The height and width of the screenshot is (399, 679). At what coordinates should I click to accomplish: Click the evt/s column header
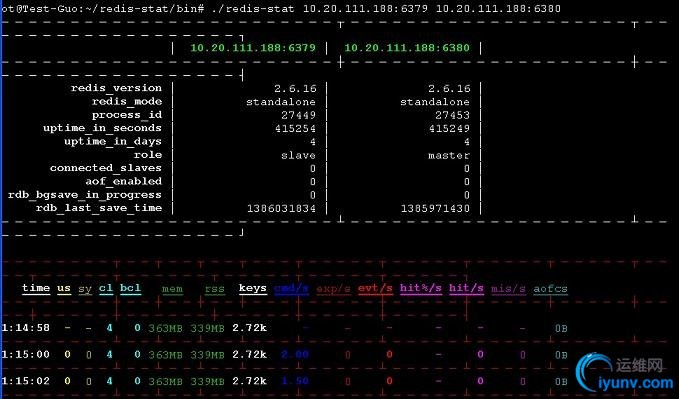coord(375,289)
